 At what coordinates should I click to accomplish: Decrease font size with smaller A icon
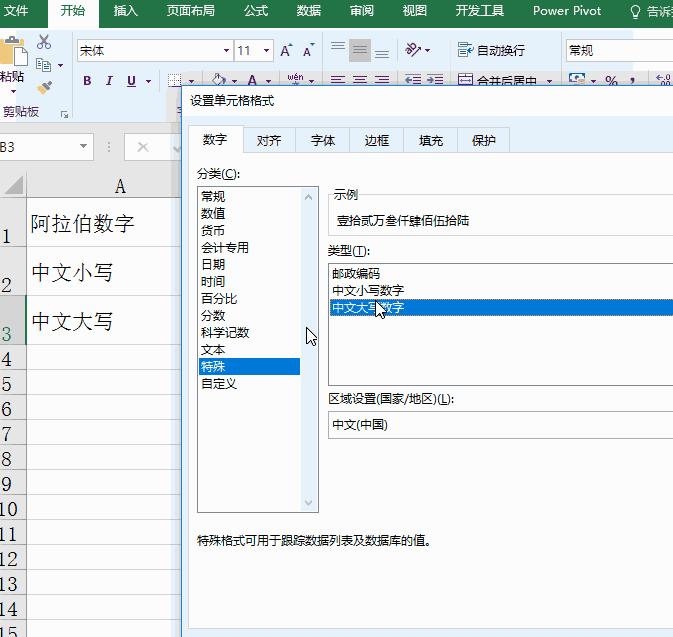[309, 51]
